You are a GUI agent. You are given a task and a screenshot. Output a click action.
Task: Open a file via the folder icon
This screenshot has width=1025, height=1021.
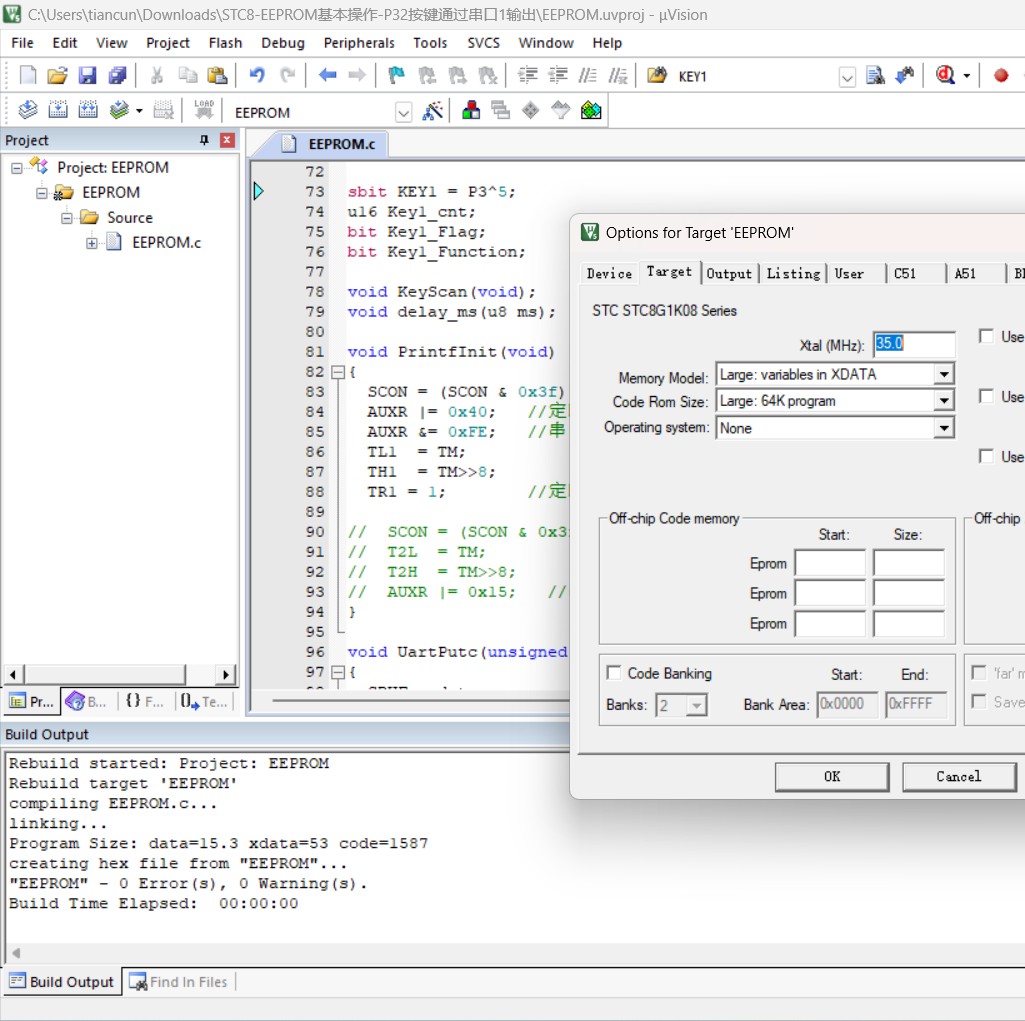[57, 75]
